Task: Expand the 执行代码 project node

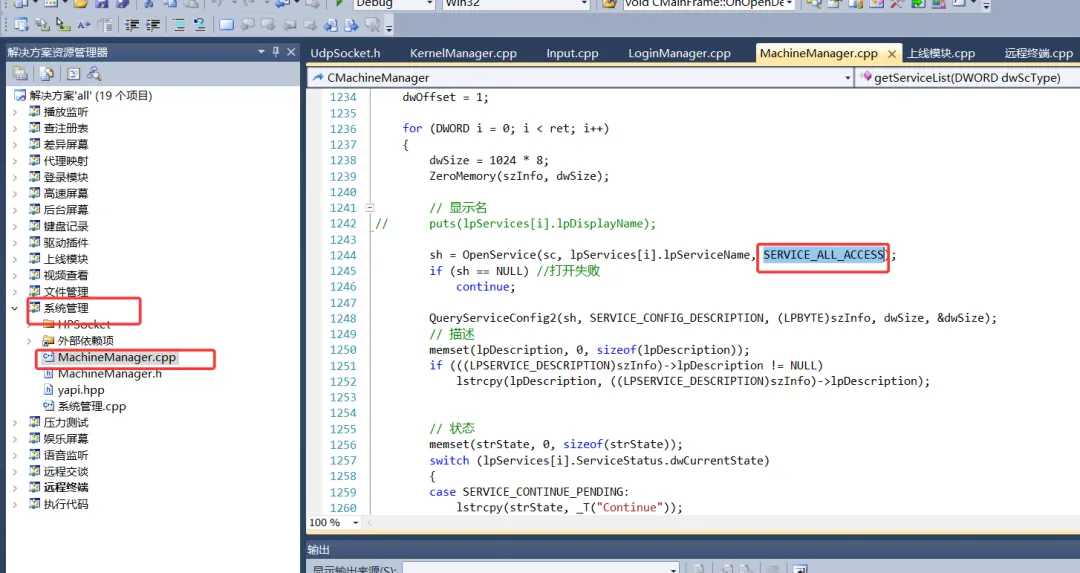Action: (14, 504)
